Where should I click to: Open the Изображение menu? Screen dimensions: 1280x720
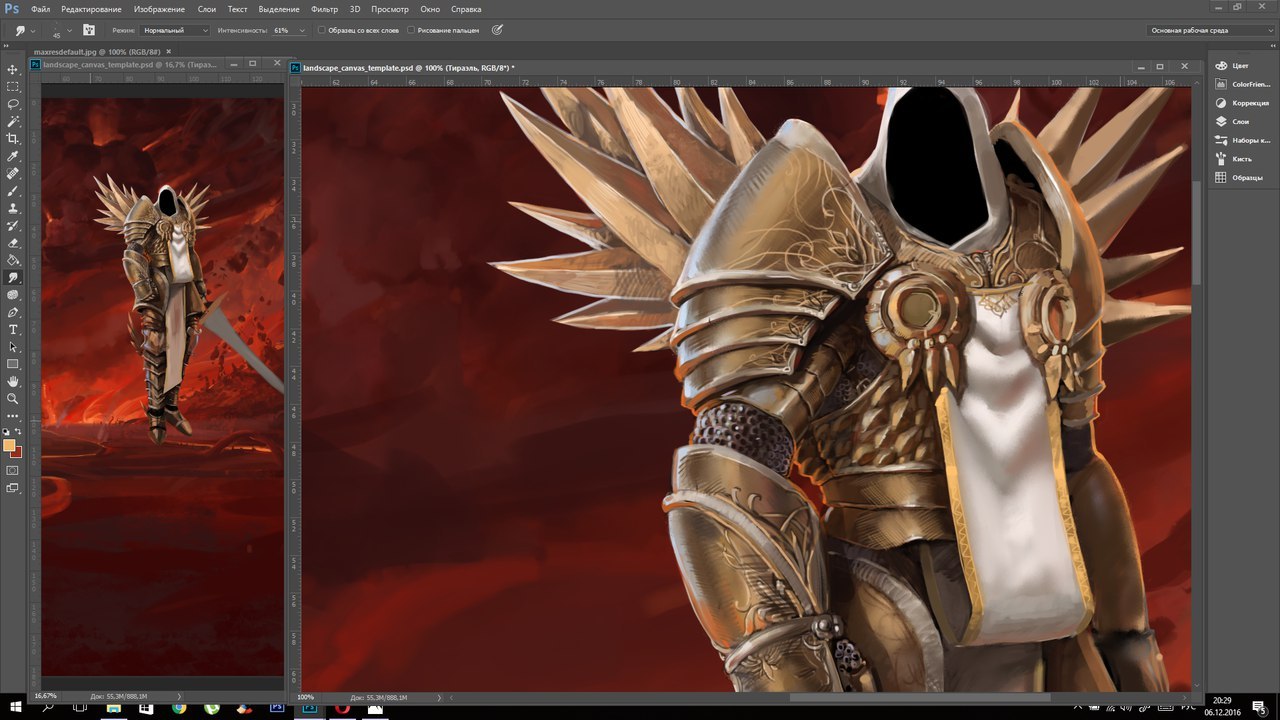coord(160,9)
